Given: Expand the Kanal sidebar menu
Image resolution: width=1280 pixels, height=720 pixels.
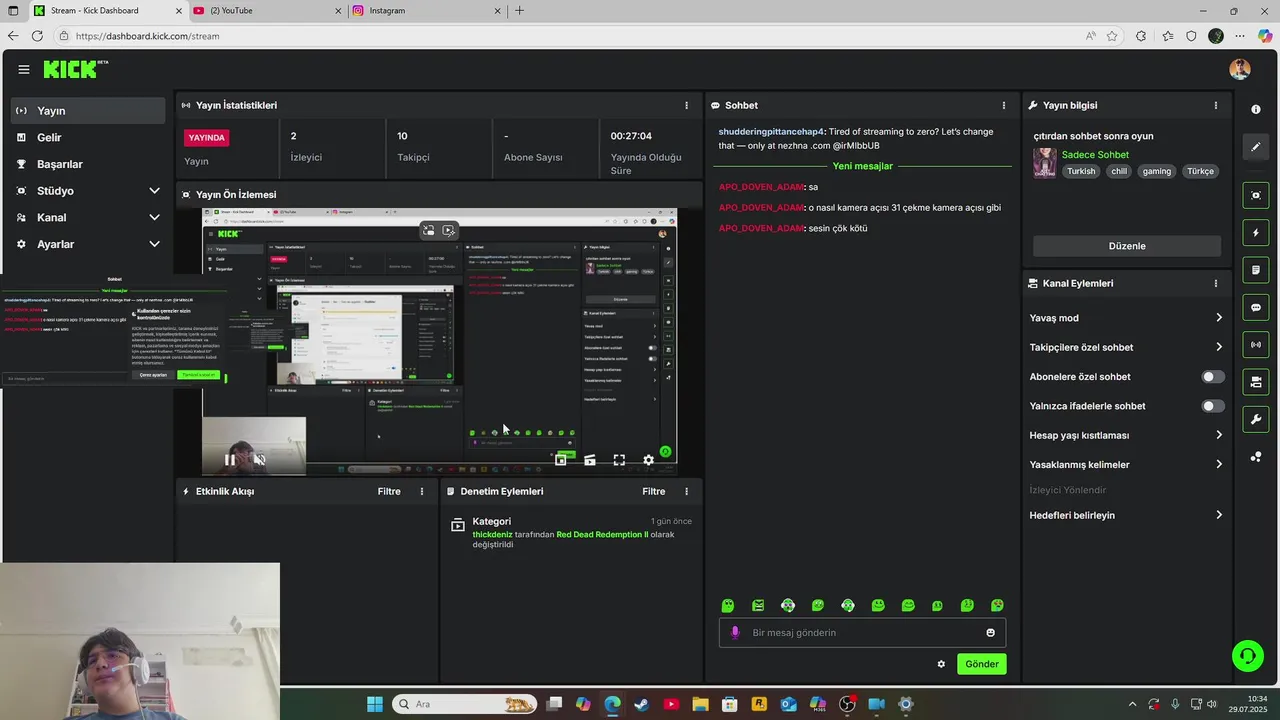Looking at the screenshot, I should [x=88, y=217].
